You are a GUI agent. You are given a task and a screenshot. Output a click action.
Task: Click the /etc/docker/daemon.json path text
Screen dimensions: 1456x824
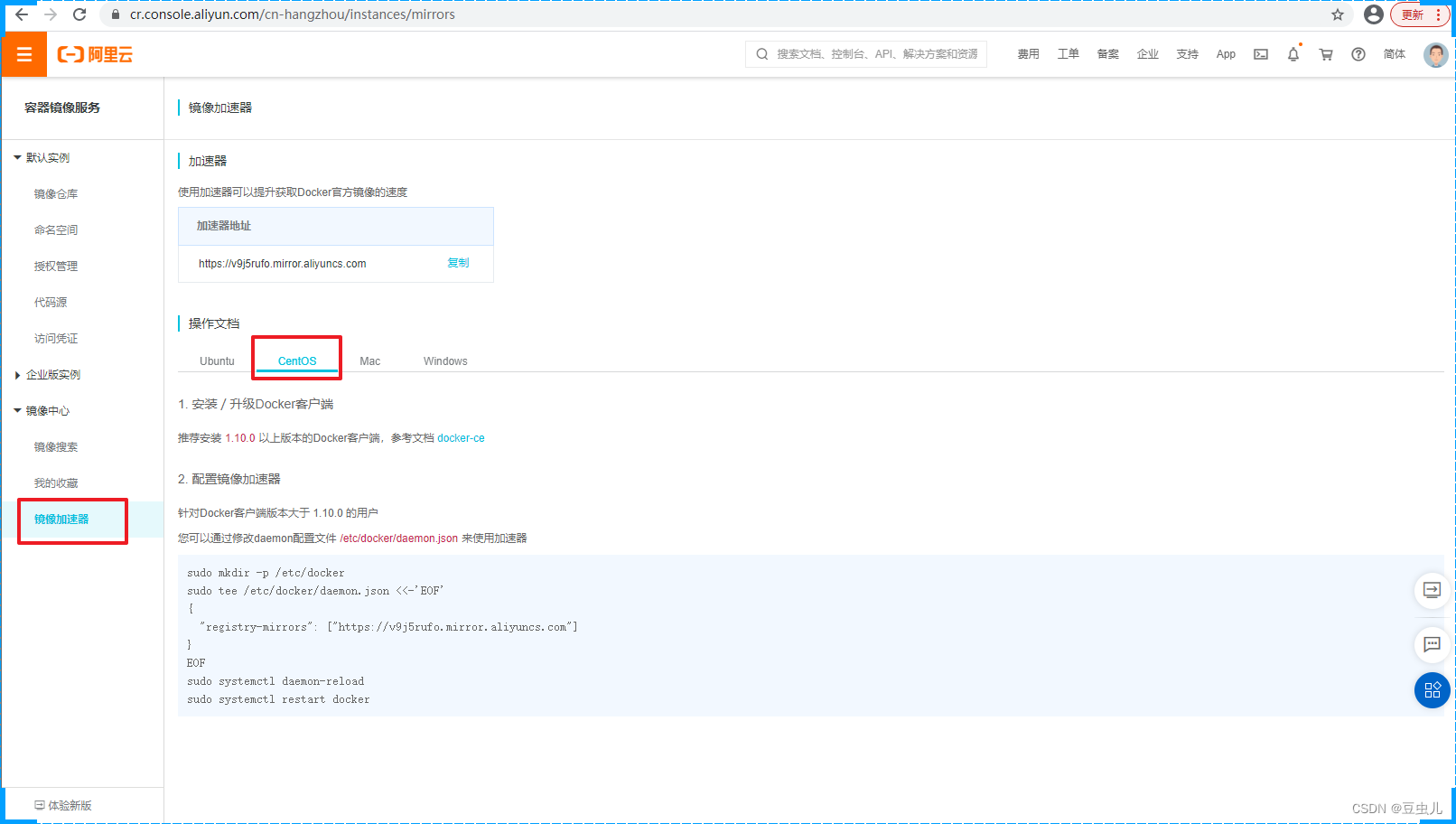[398, 538]
